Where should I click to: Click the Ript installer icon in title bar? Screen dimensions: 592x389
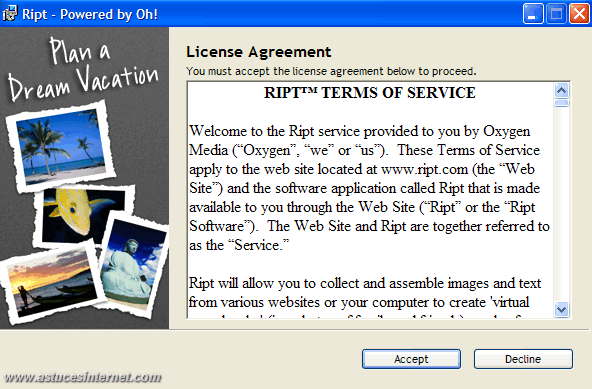coord(9,14)
